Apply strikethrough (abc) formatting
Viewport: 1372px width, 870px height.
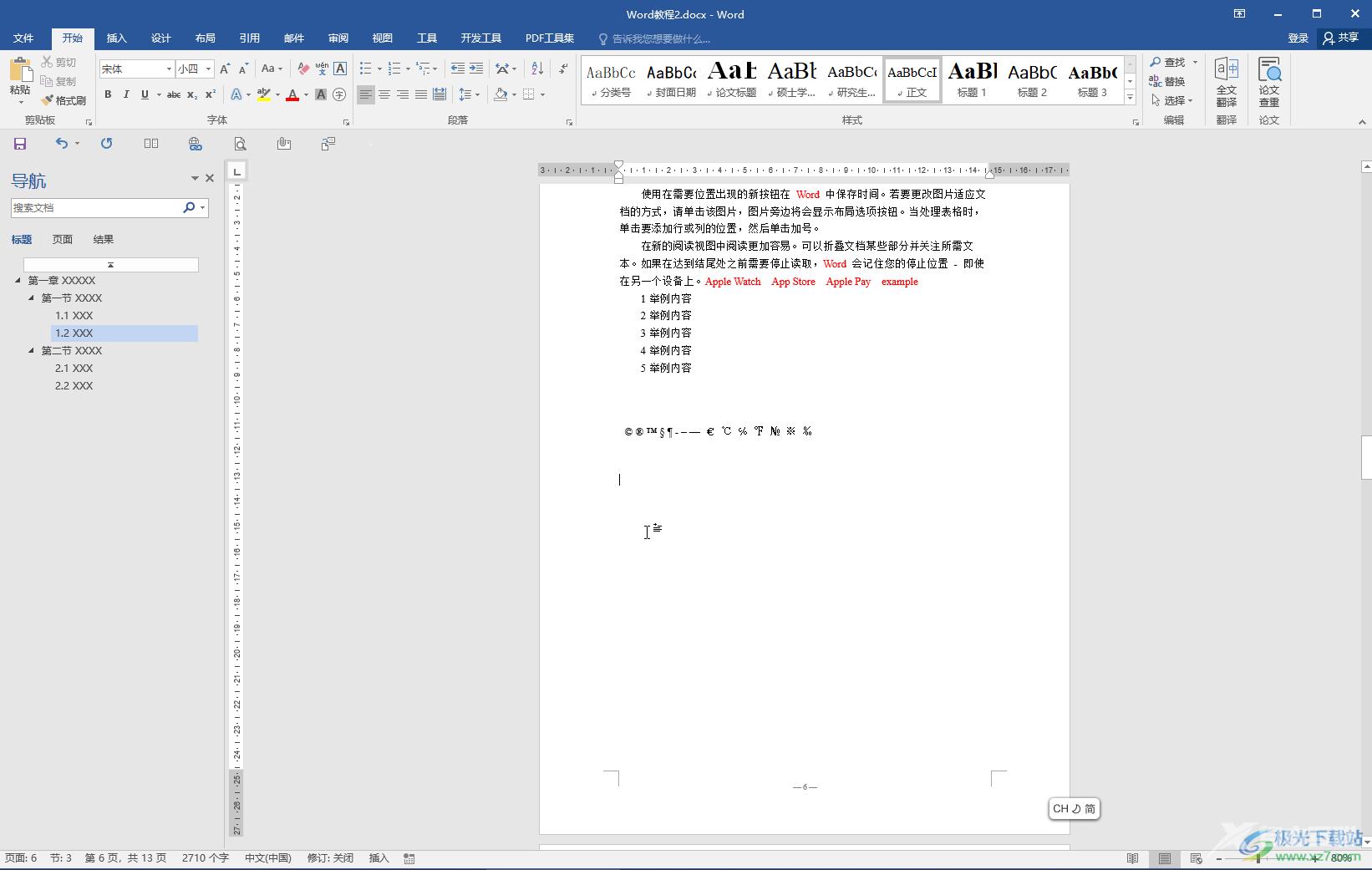[x=174, y=94]
